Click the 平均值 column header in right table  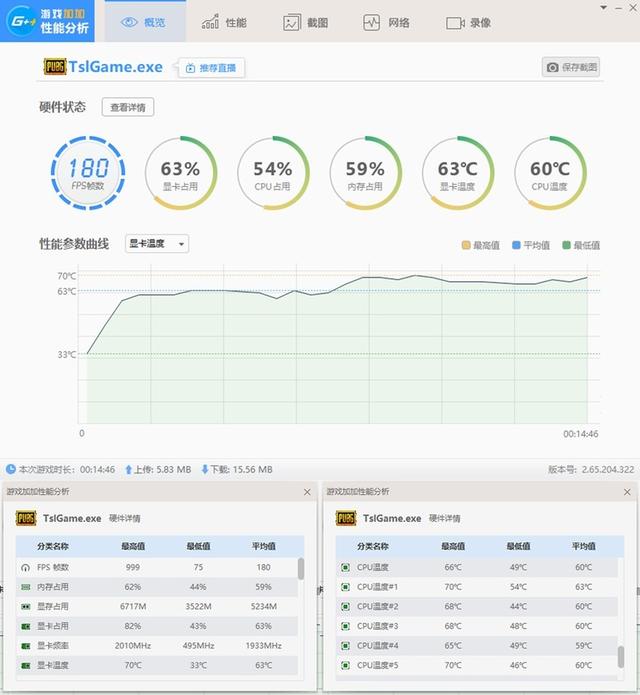pos(584,546)
